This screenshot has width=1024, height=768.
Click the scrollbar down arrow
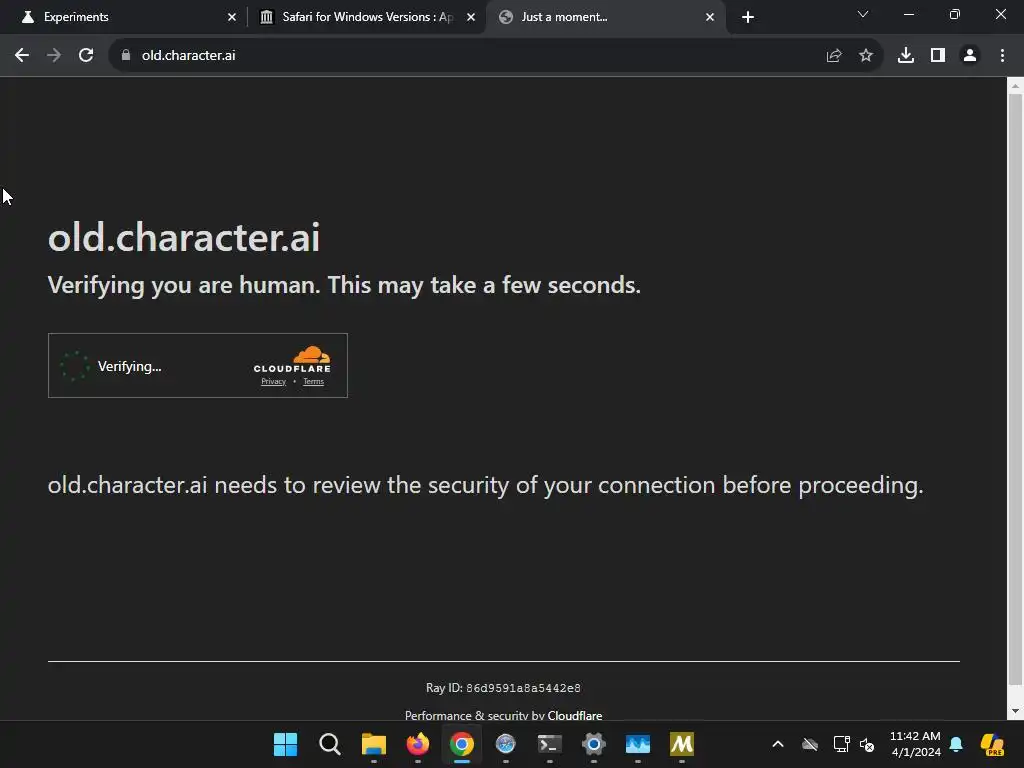(x=1015, y=711)
